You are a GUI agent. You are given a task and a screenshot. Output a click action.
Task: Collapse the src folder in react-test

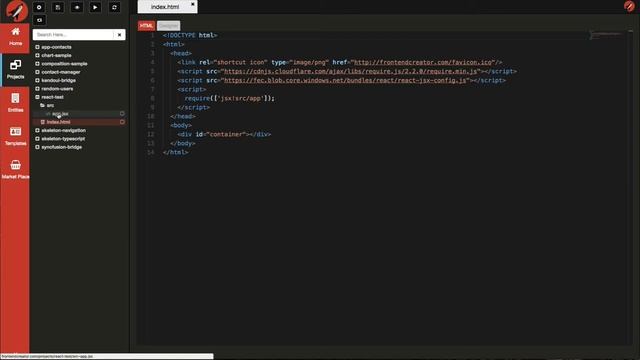42,105
